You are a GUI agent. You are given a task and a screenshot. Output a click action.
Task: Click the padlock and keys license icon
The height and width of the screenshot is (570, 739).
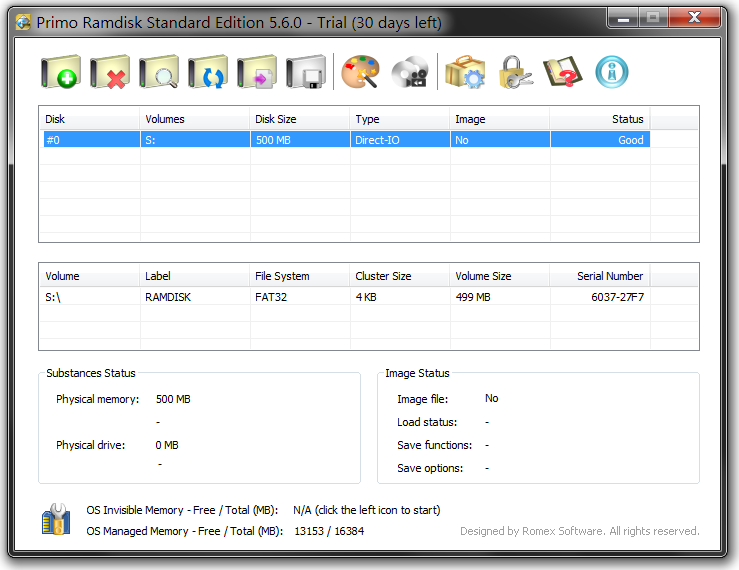point(515,72)
